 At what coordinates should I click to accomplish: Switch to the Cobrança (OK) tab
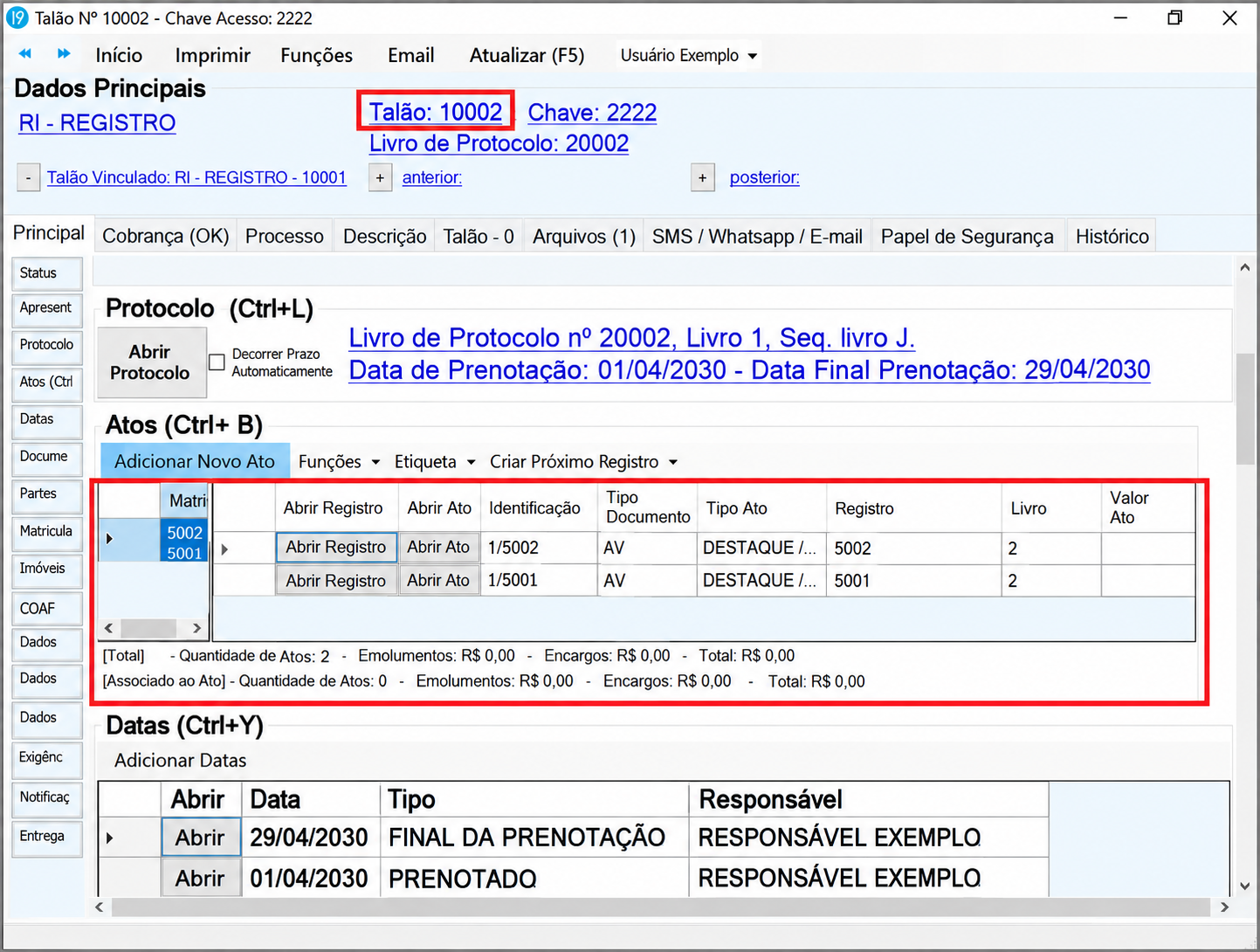point(165,236)
